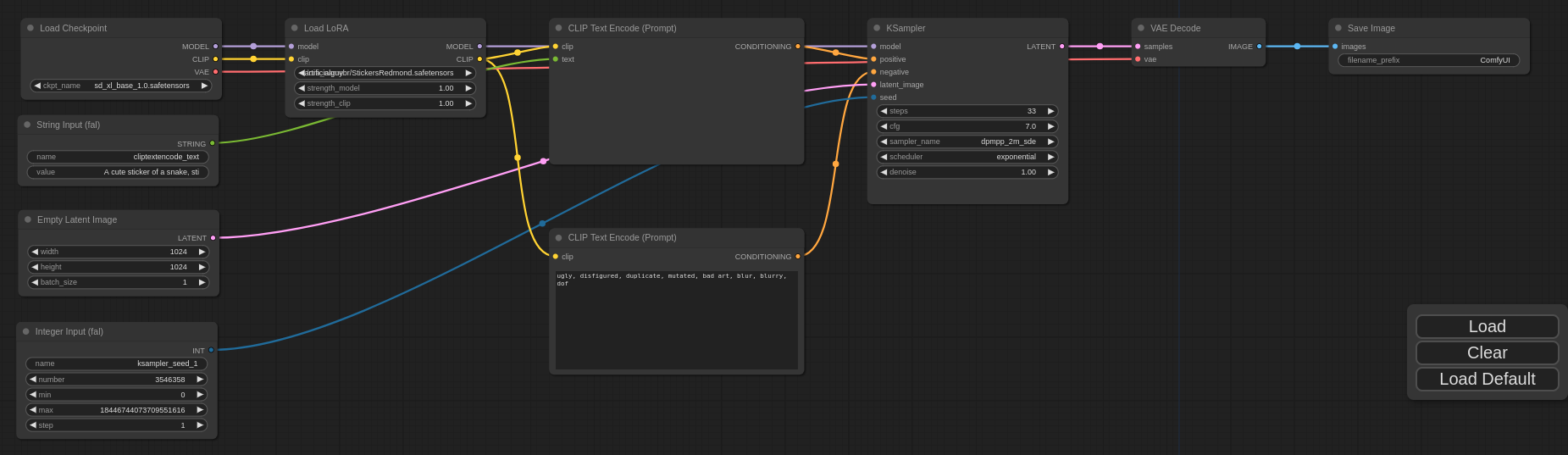Click the INT output port on Integer Input
This screenshot has height=455, width=1568.
[x=211, y=350]
